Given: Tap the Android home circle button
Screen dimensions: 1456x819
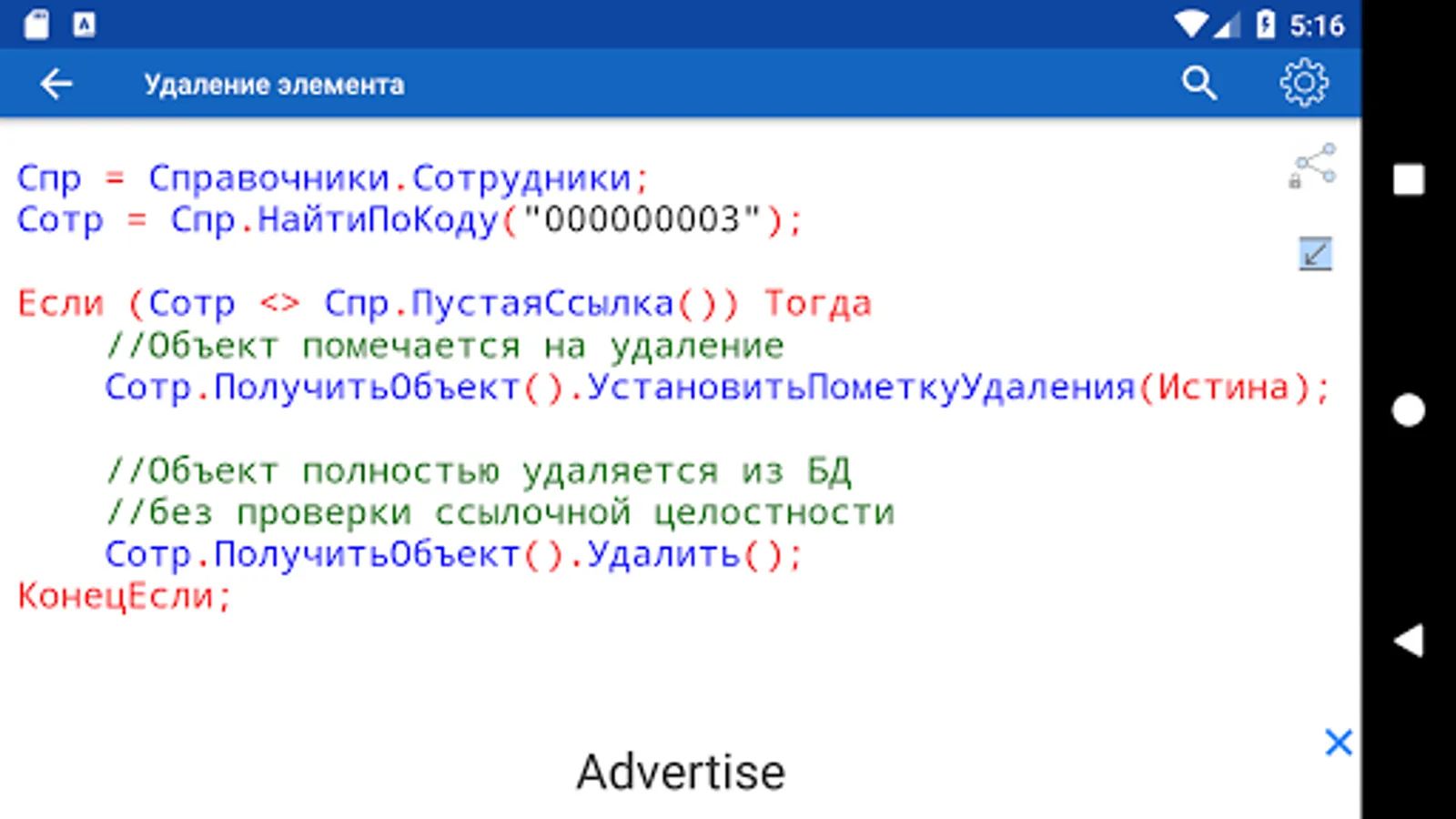Looking at the screenshot, I should (x=1409, y=410).
